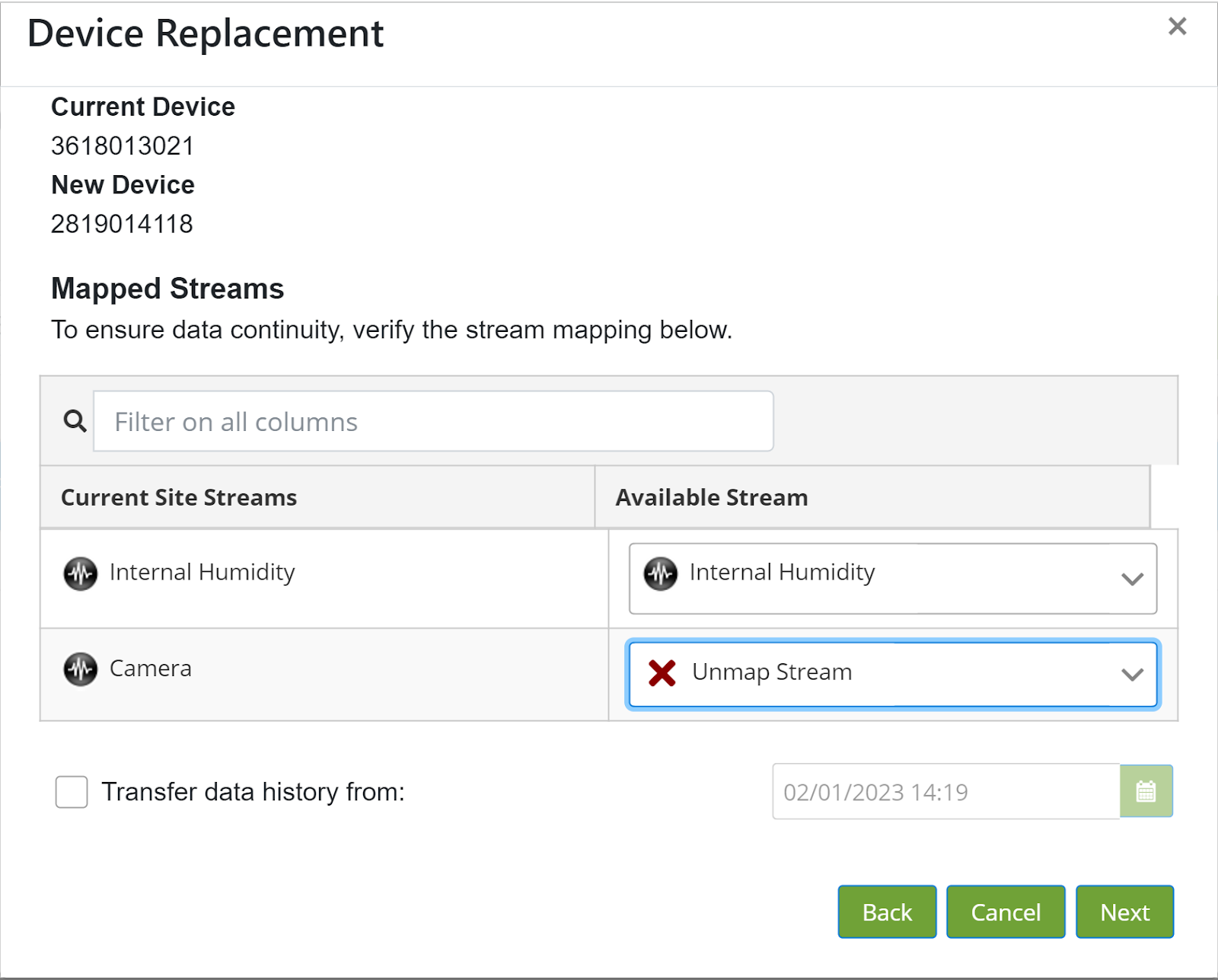Select the Internal Humidity current stream row

click(202, 573)
